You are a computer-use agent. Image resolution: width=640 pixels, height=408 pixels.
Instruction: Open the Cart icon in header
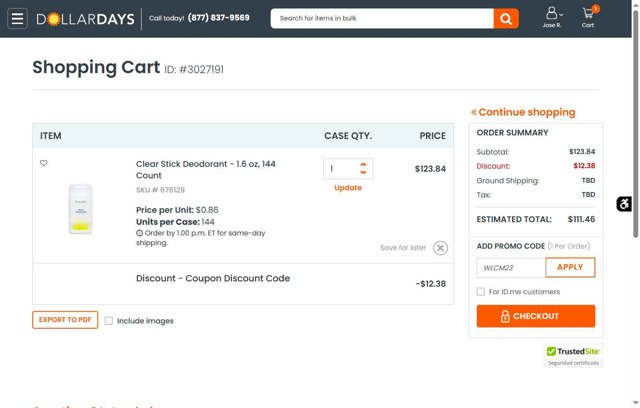589,18
